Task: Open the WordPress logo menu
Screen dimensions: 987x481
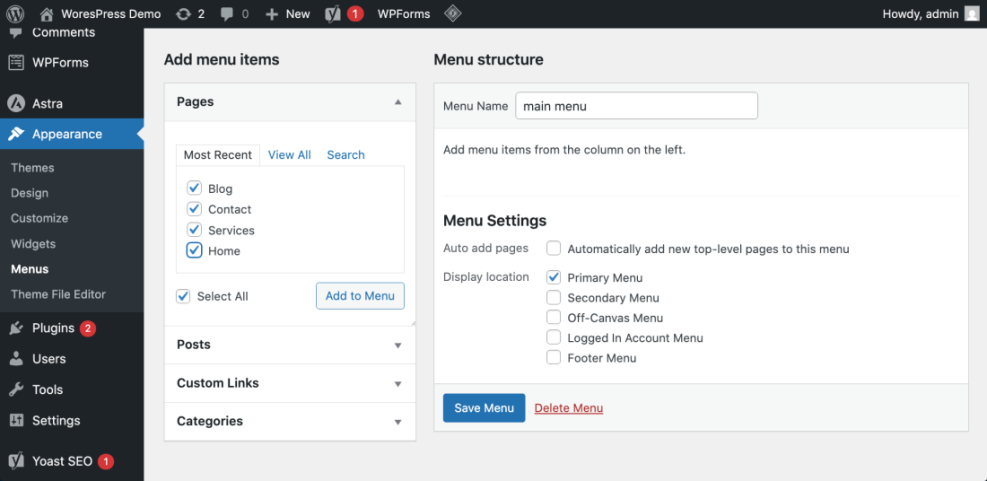Action: (15, 14)
